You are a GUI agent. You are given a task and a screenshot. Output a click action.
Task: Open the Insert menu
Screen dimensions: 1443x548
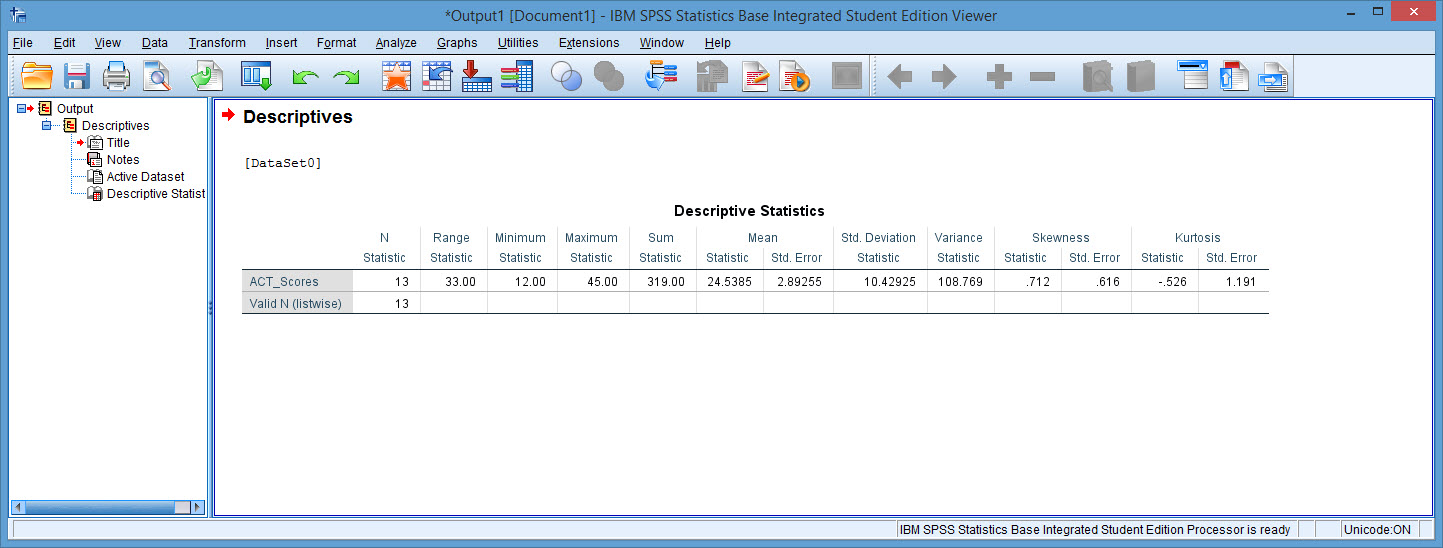(x=281, y=43)
